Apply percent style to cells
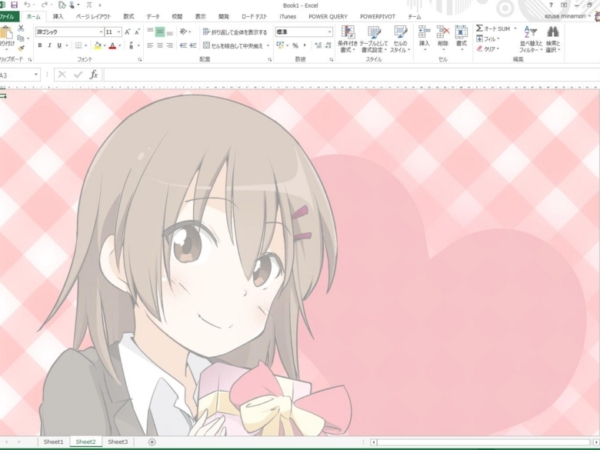Screen dimensions: 600x450 coord(295,46)
